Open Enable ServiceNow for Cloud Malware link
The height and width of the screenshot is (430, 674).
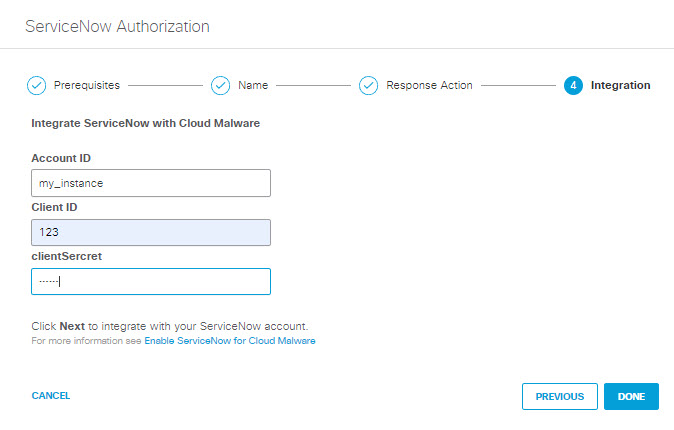[230, 341]
